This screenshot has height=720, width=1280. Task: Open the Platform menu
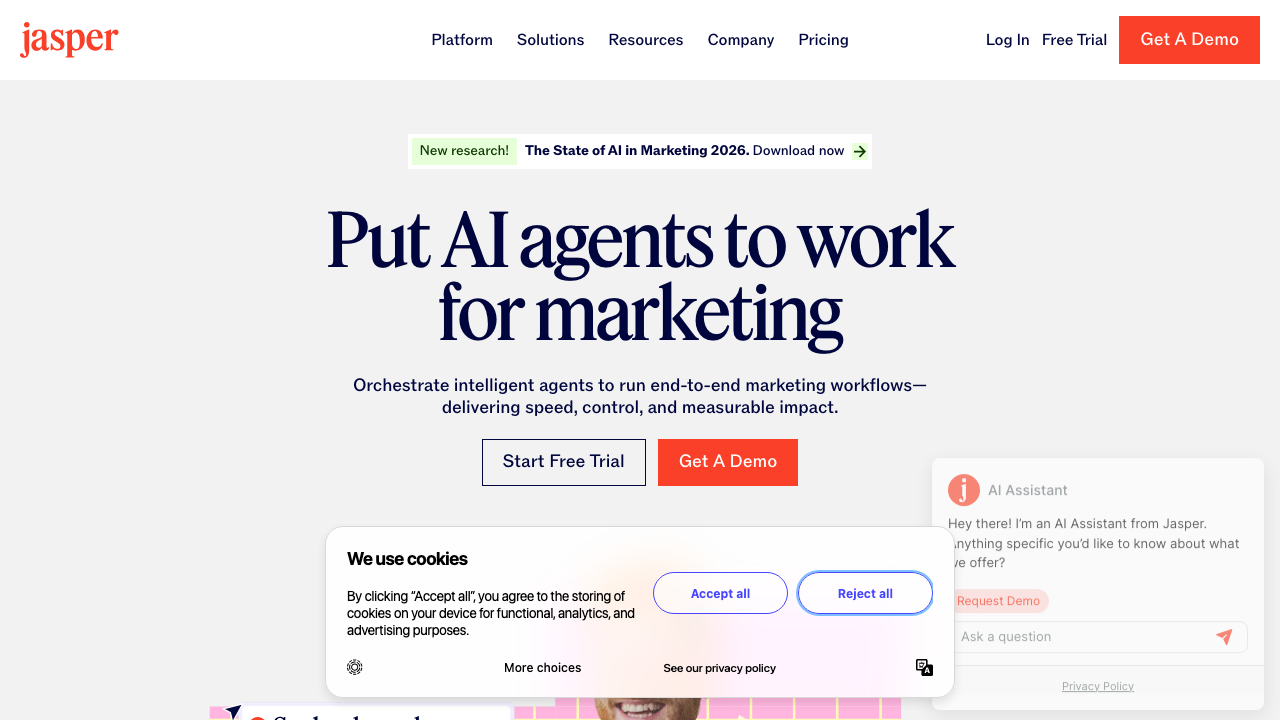[462, 40]
